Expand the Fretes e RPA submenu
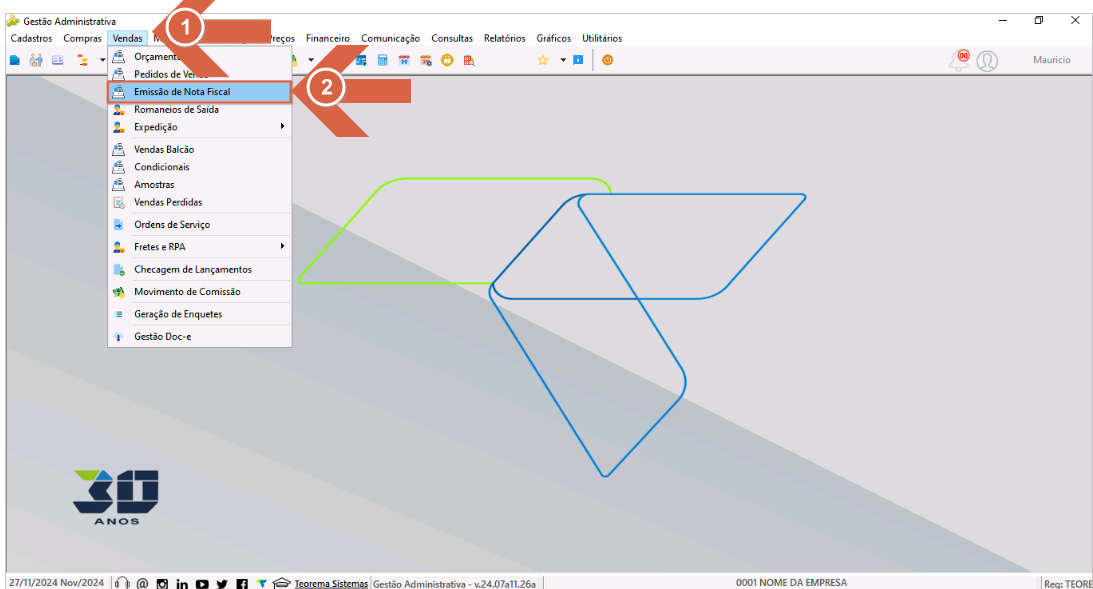The height and width of the screenshot is (589, 1093). (x=199, y=247)
